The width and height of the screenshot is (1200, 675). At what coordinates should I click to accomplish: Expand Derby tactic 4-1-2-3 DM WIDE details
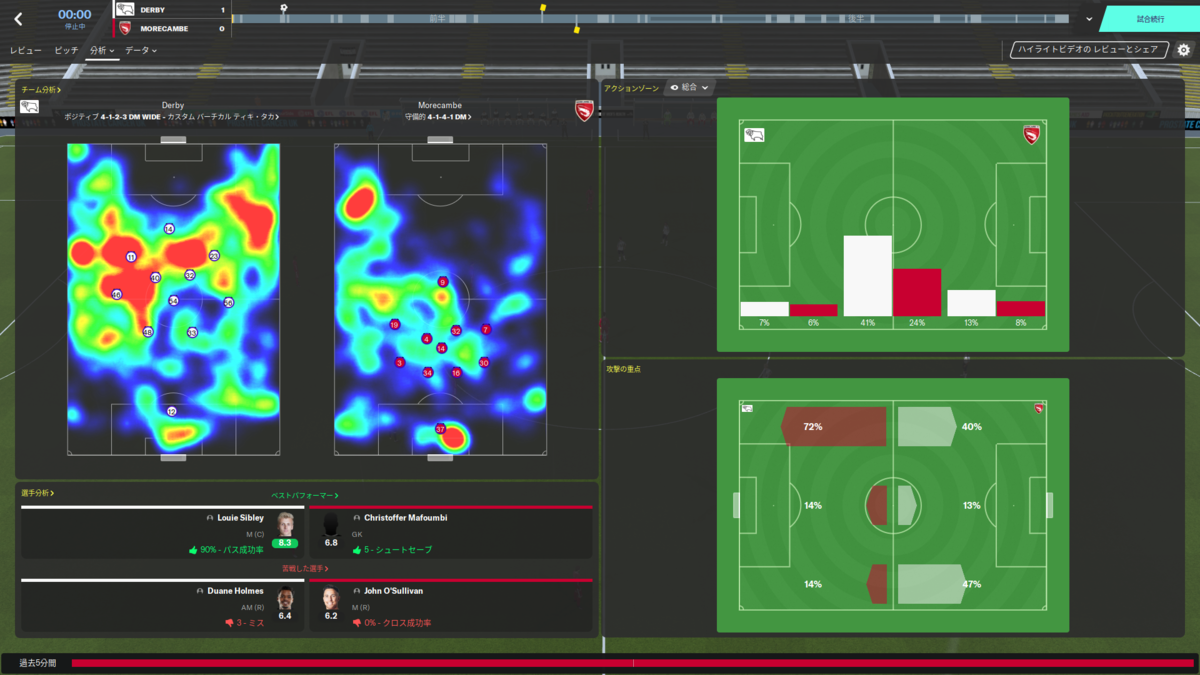[x=171, y=117]
